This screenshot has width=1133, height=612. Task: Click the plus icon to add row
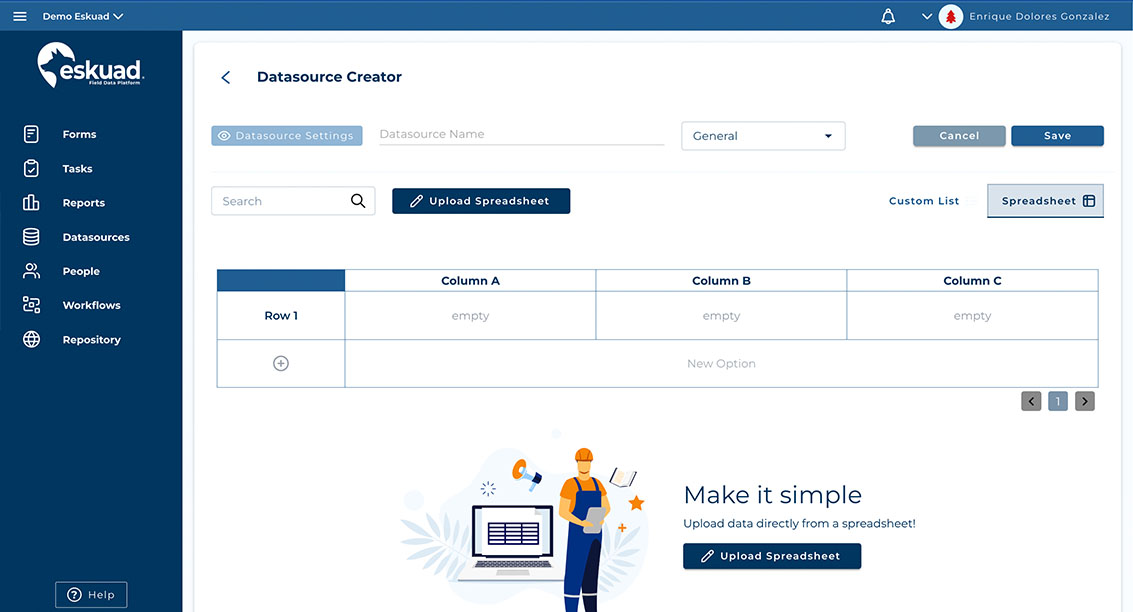(x=281, y=364)
